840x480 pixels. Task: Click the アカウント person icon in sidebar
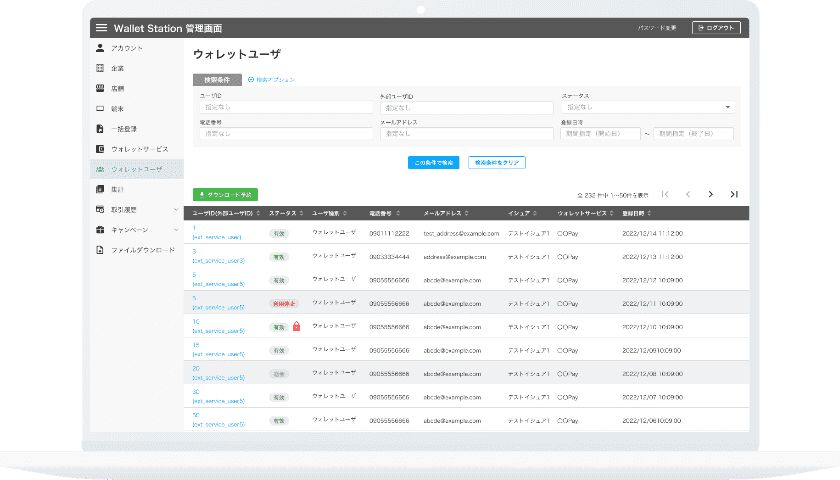pos(100,48)
